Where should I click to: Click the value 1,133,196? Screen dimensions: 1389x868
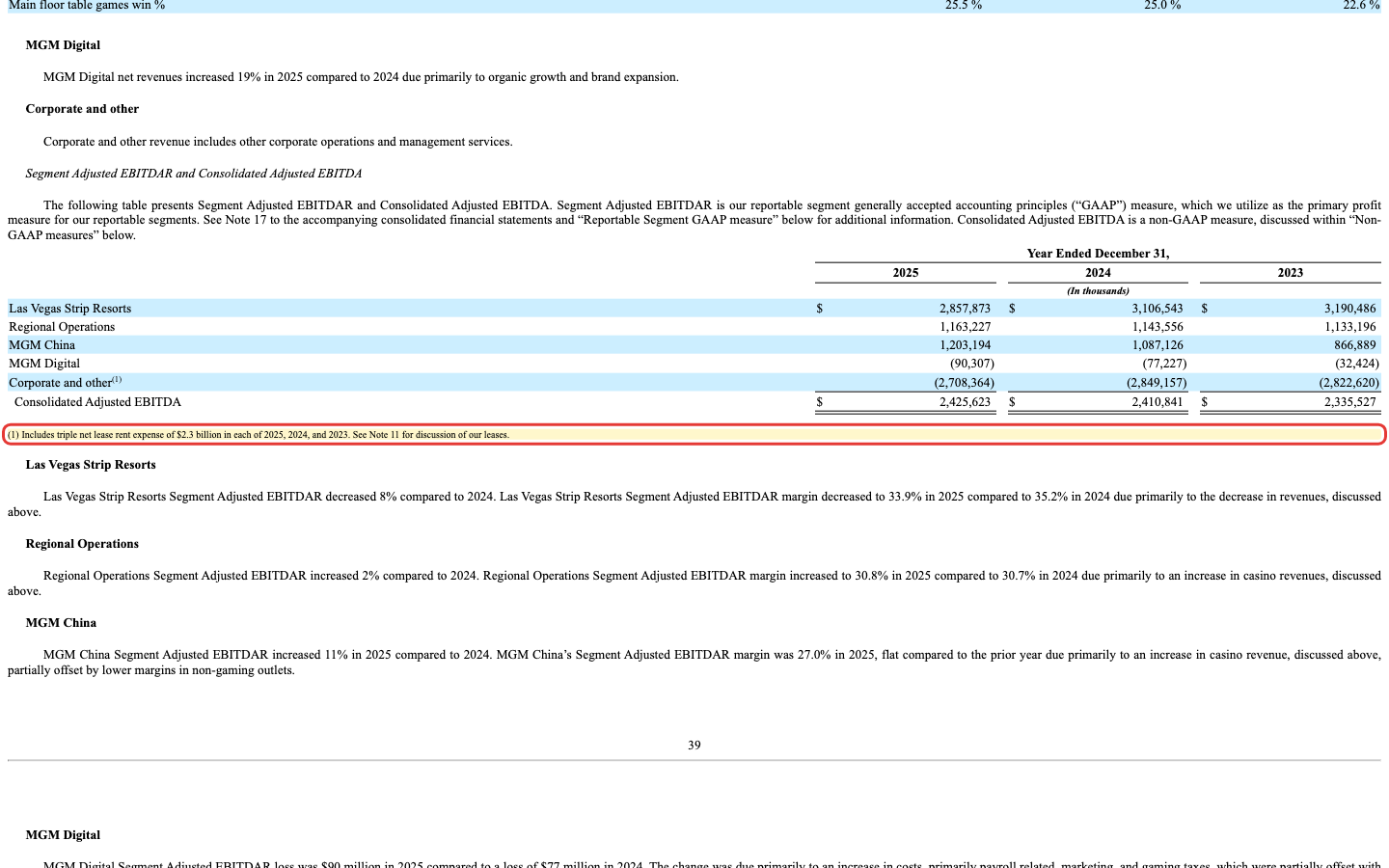1350,327
